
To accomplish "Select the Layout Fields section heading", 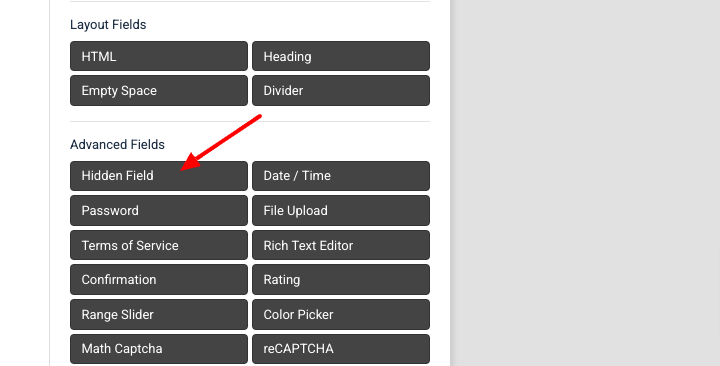I will (x=108, y=24).
